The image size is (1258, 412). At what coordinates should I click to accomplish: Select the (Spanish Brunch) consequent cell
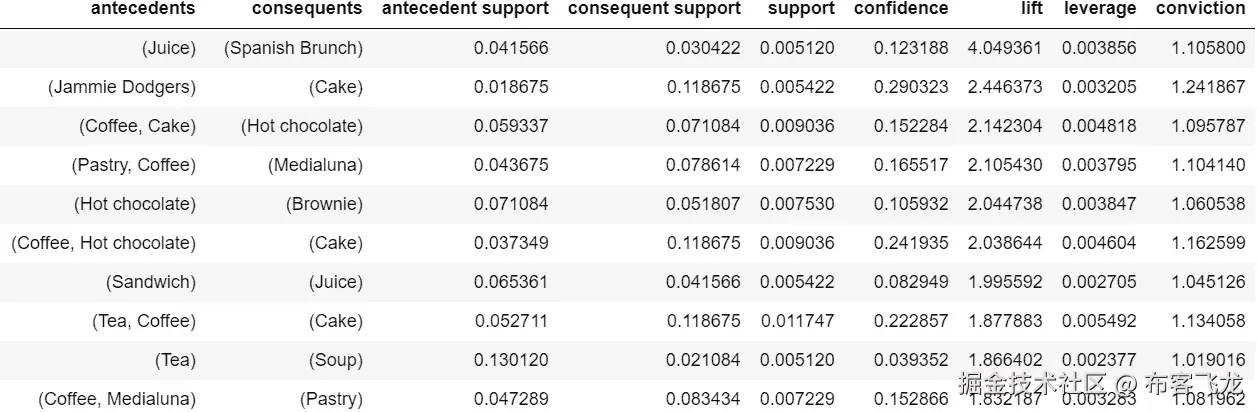click(x=293, y=48)
